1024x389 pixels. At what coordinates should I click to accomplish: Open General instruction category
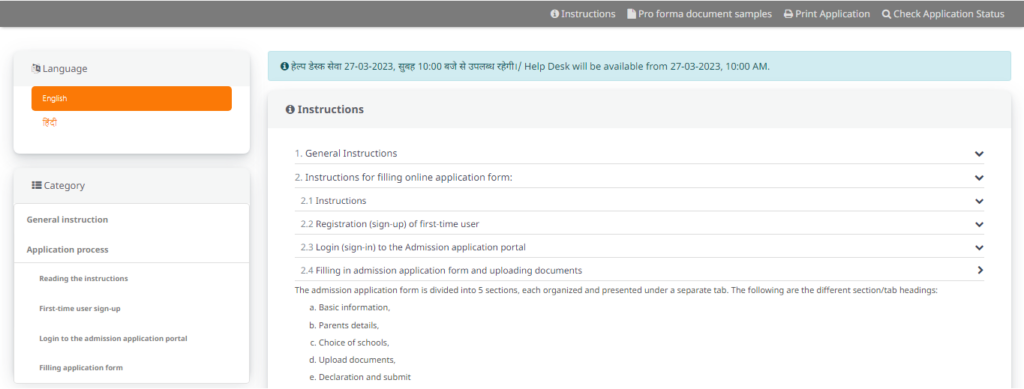[67, 220]
